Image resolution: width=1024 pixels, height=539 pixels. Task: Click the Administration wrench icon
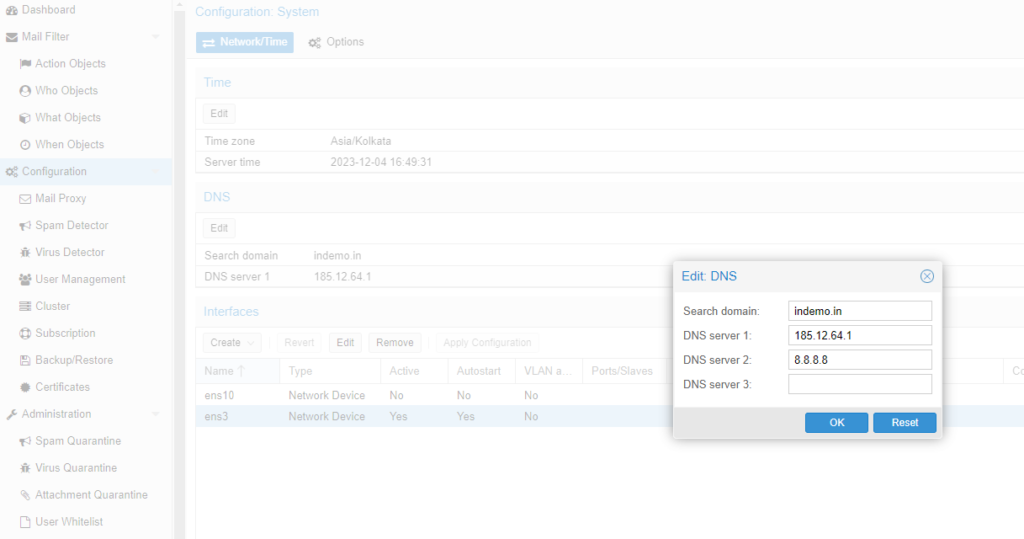(x=12, y=414)
